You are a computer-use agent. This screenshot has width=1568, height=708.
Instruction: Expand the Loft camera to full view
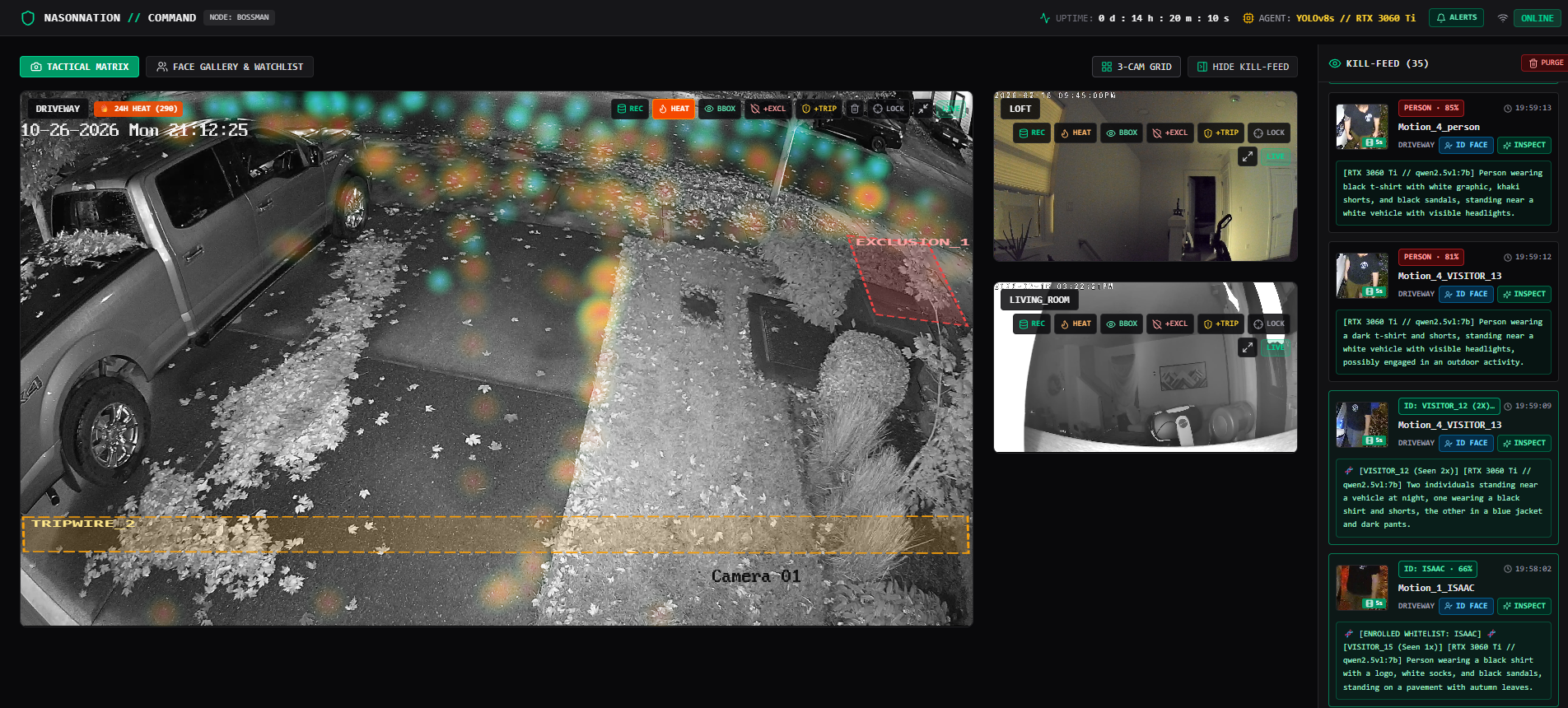tap(1248, 156)
